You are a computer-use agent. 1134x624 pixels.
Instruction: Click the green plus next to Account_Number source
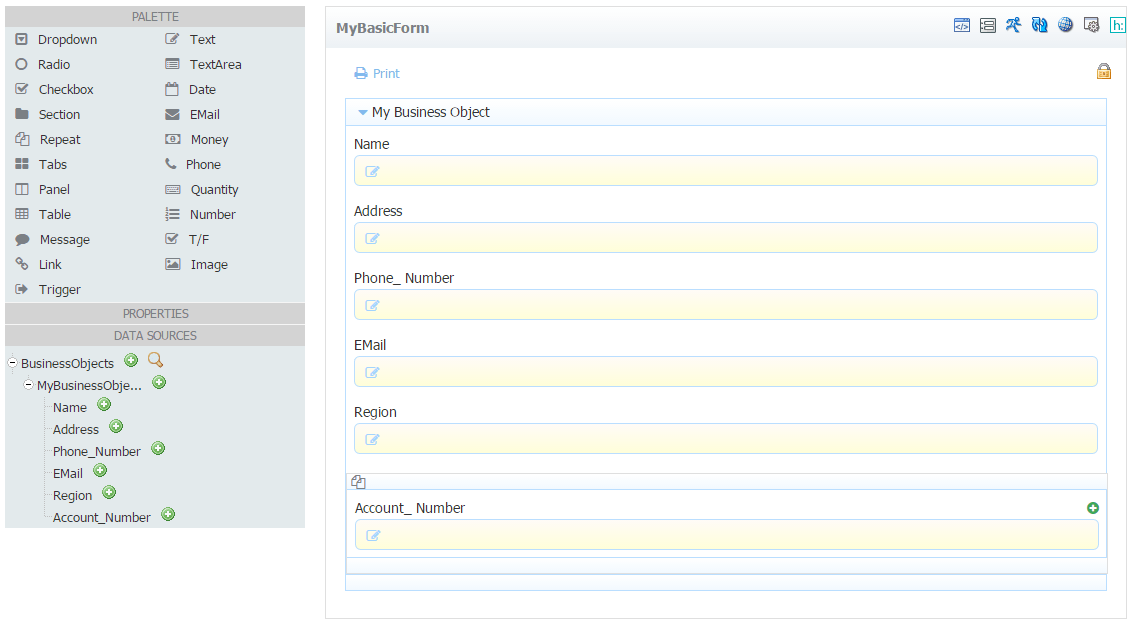[168, 514]
